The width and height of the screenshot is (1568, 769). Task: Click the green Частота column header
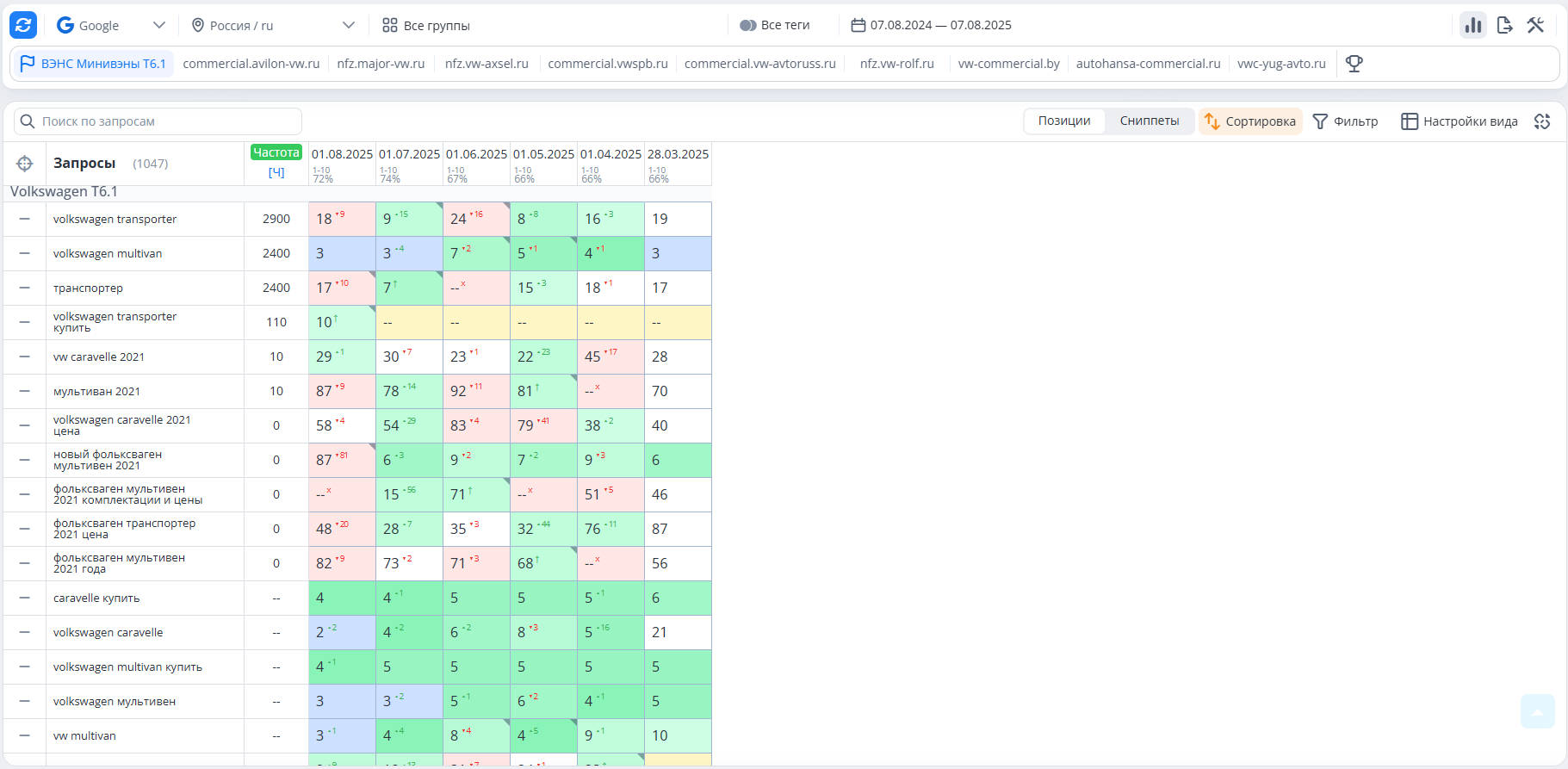click(x=276, y=152)
